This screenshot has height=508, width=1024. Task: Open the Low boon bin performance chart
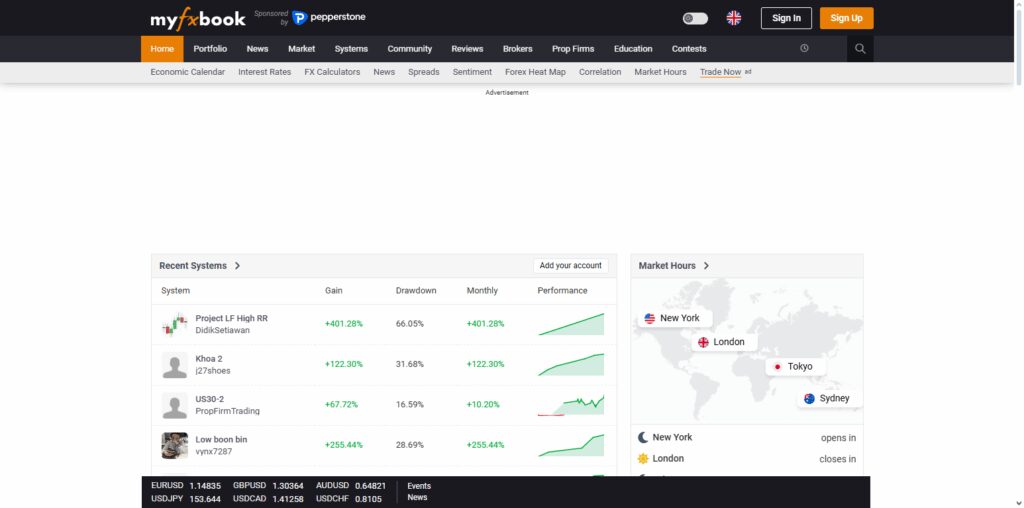click(x=571, y=445)
